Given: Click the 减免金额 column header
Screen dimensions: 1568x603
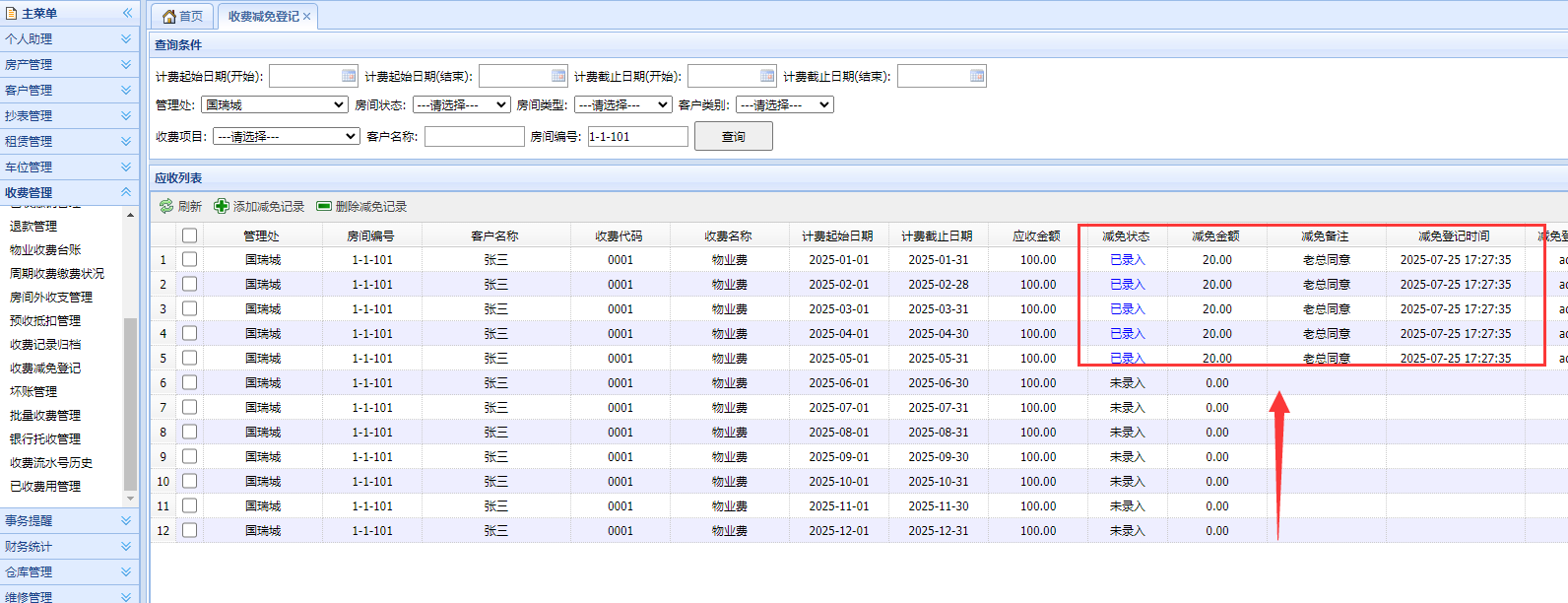Looking at the screenshot, I should (1216, 235).
